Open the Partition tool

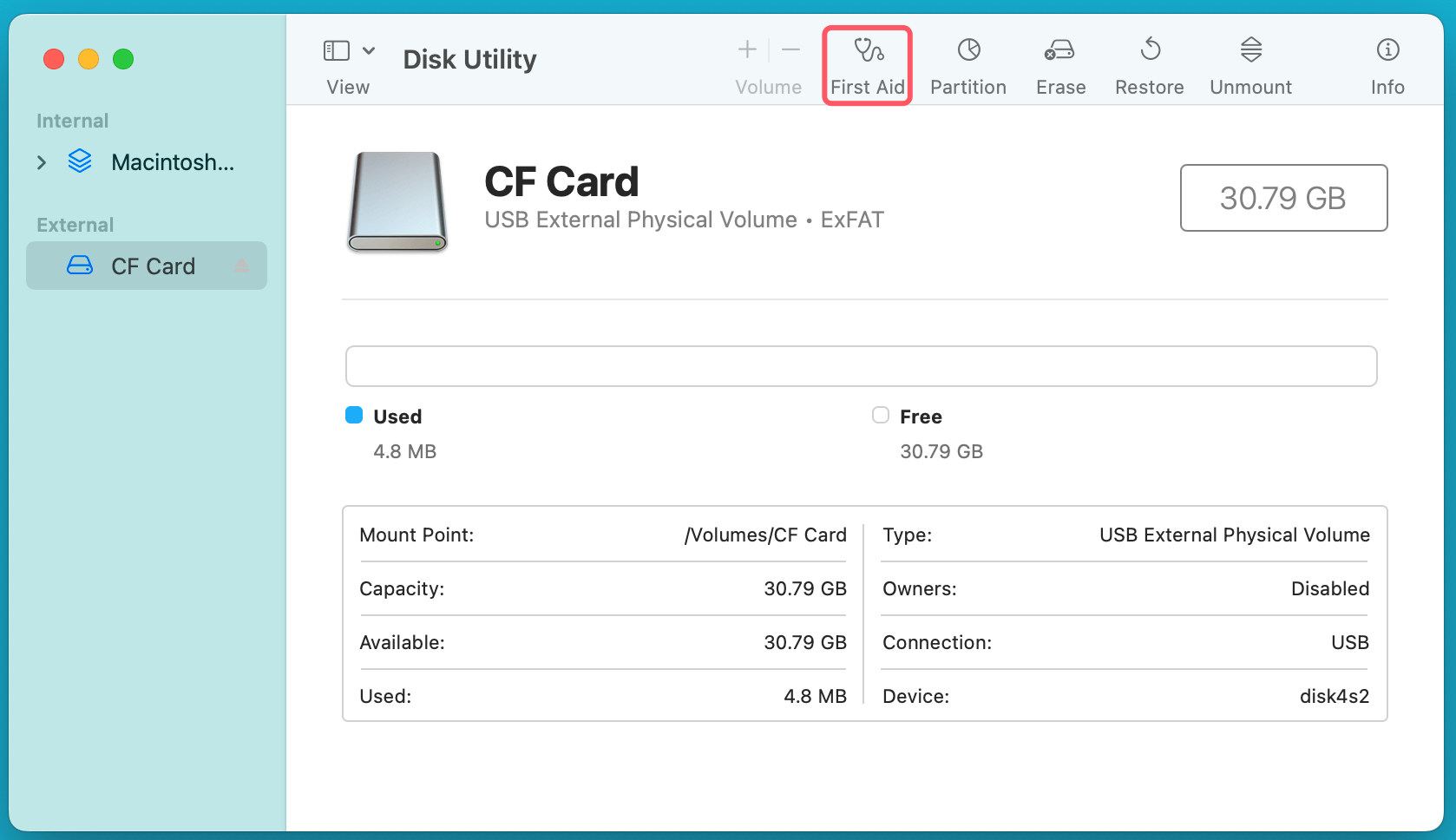pos(967,65)
